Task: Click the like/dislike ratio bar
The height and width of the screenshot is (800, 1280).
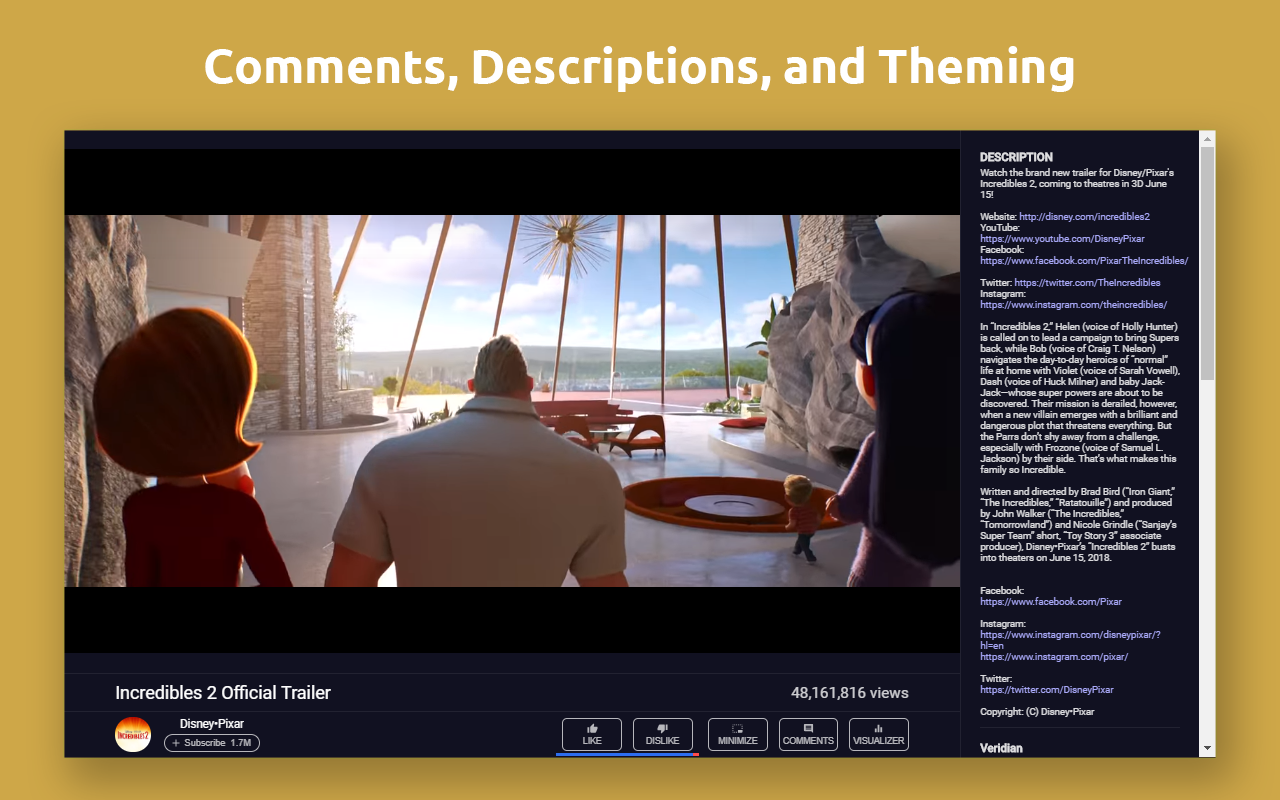Action: (627, 754)
